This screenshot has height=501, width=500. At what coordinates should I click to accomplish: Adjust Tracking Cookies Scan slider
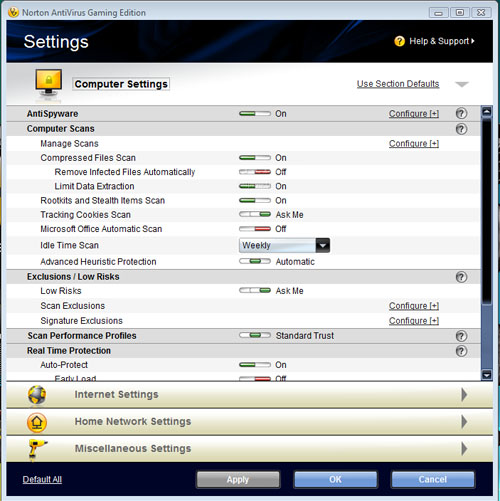tap(255, 214)
